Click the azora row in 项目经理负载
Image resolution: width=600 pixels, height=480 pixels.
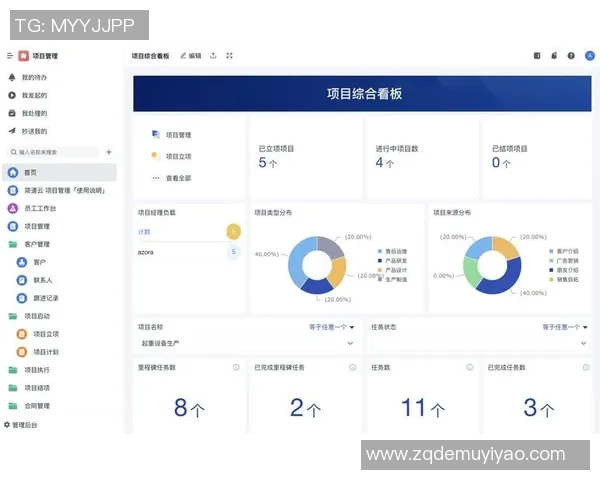189,252
